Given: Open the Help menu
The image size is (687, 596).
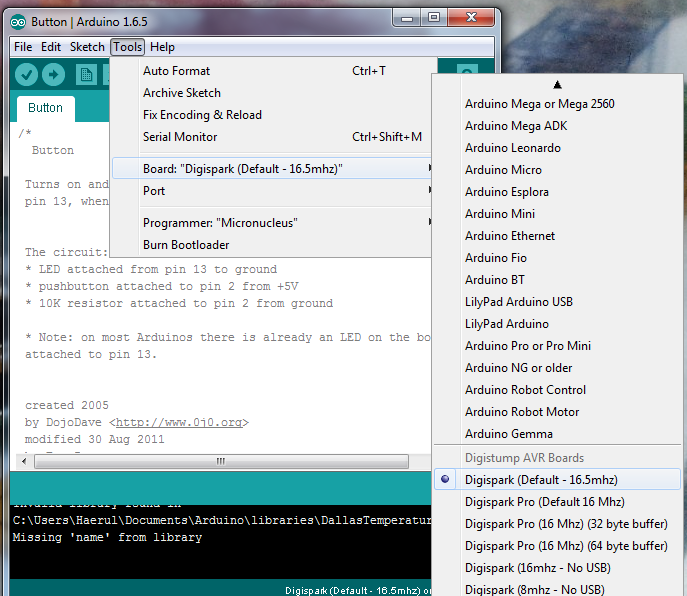Looking at the screenshot, I should (x=162, y=47).
